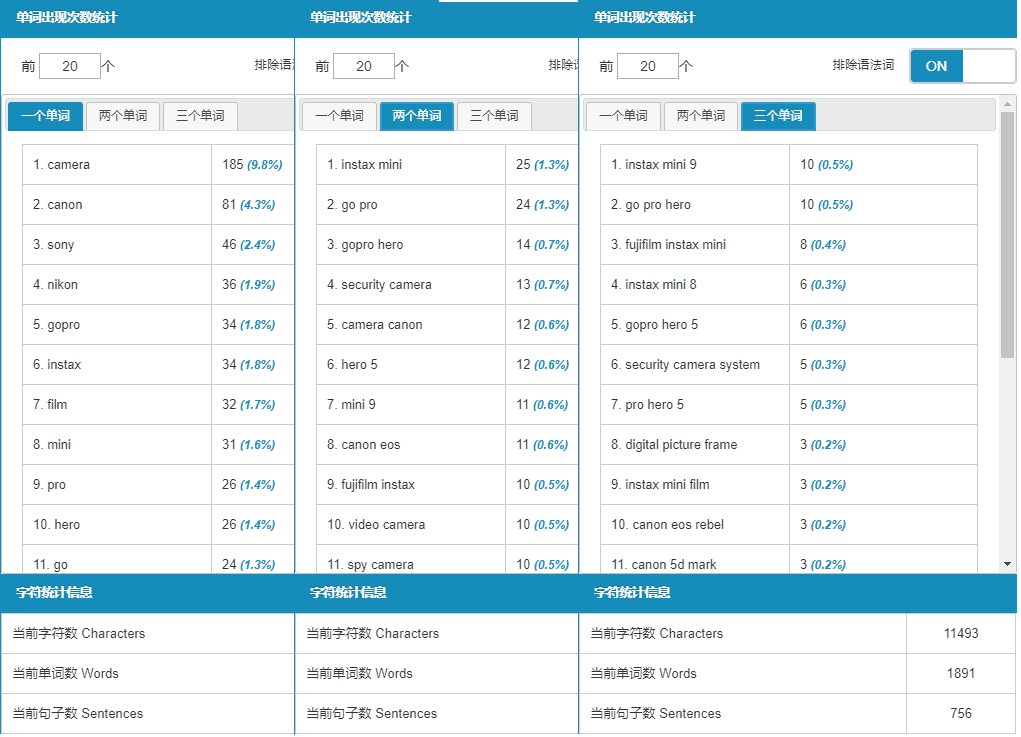Screen dimensions: 1021x737
Task: Select the '6. instax' row
Action: pos(158,364)
